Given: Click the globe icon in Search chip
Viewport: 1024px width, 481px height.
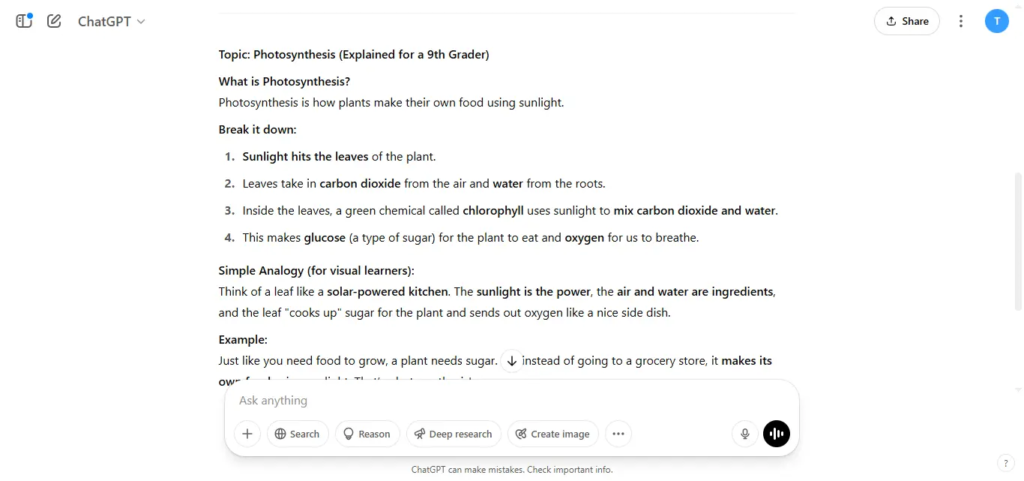Looking at the screenshot, I should pos(281,434).
